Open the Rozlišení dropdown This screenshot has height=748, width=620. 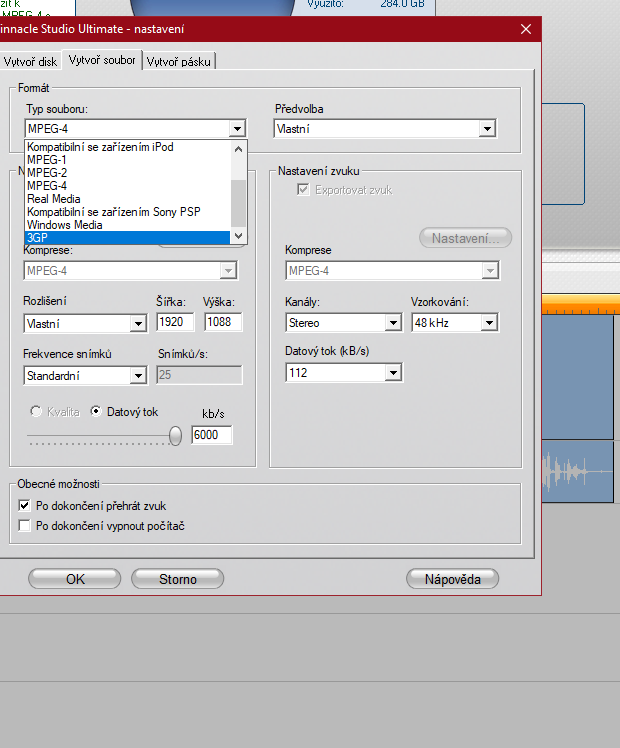point(138,323)
